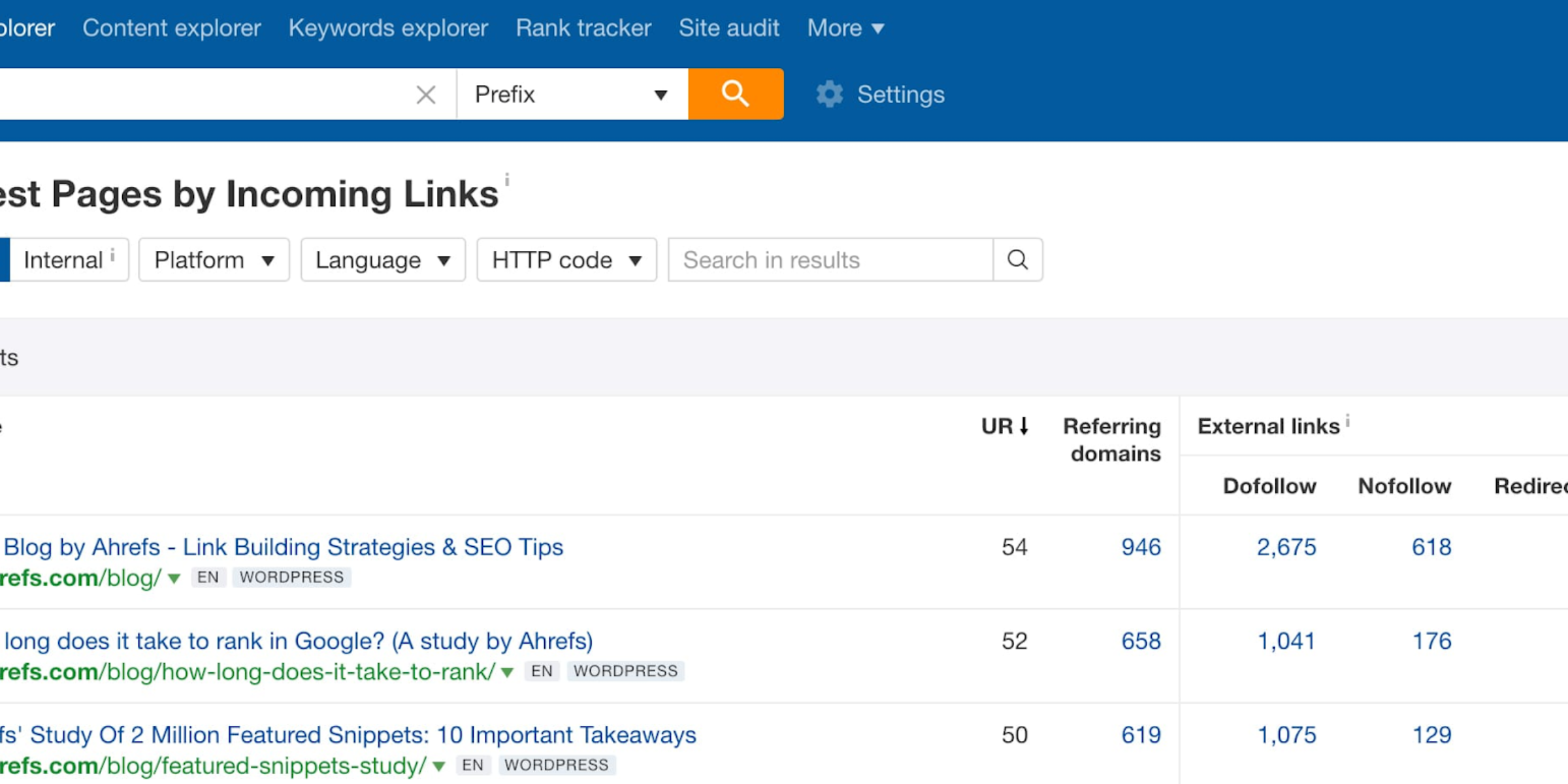Image resolution: width=1568 pixels, height=784 pixels.
Task: Open Site audit
Action: click(729, 28)
